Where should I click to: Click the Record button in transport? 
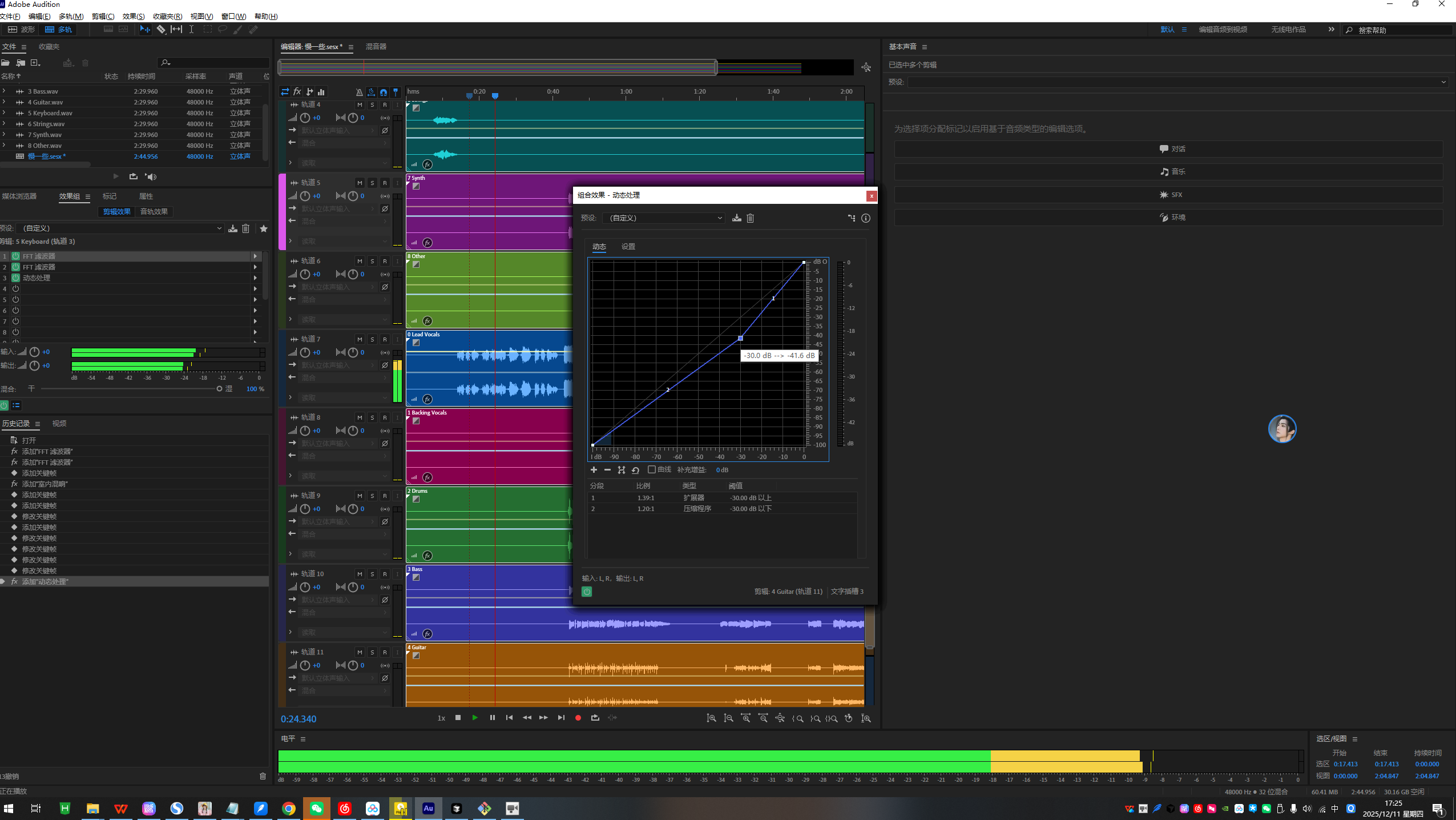coord(578,718)
